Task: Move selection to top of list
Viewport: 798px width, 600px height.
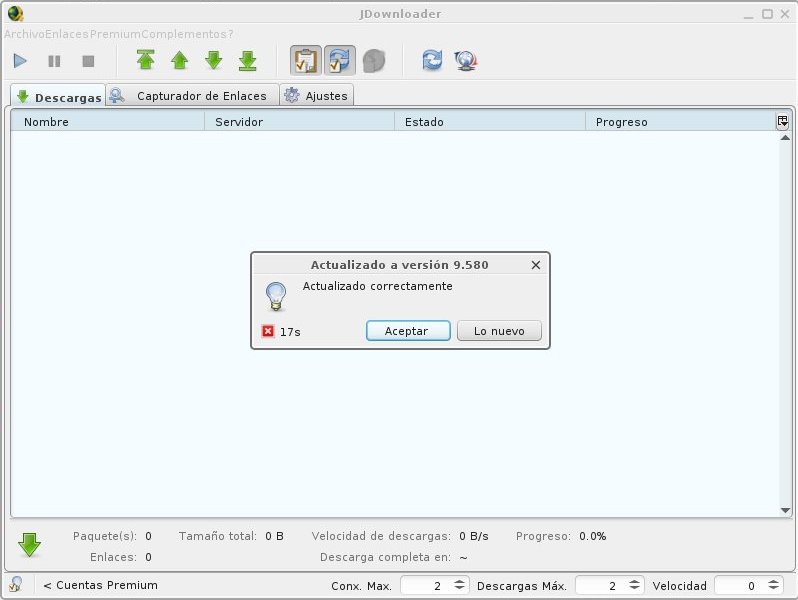Action: tap(146, 60)
